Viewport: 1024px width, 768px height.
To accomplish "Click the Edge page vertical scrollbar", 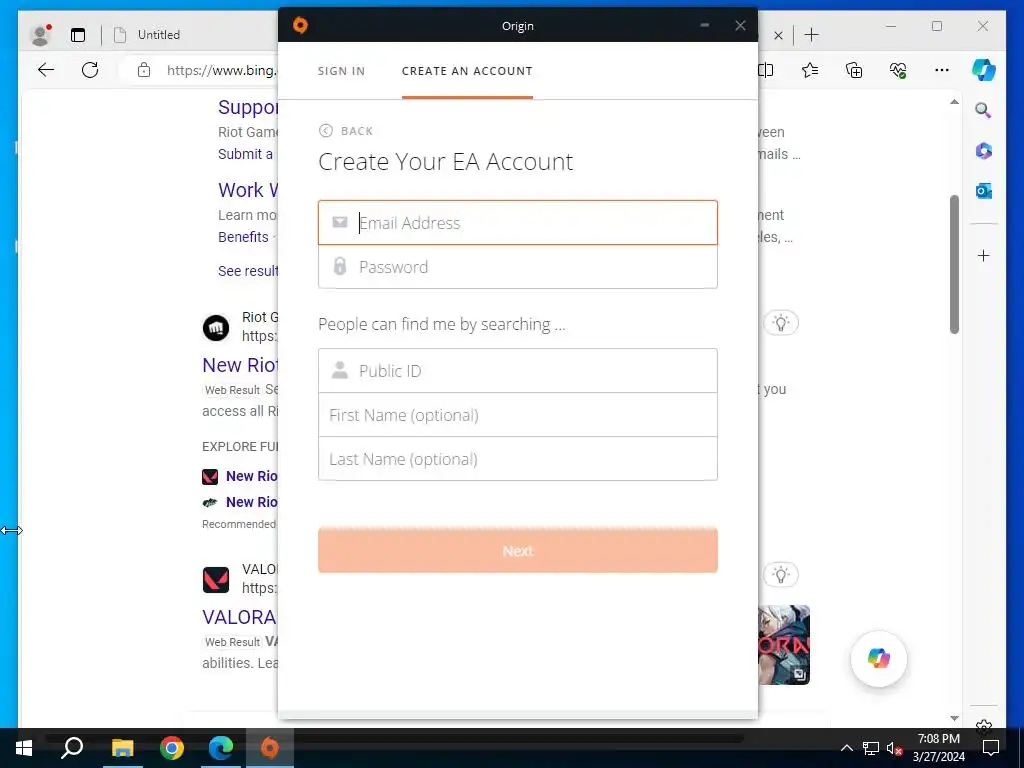I will [x=954, y=264].
